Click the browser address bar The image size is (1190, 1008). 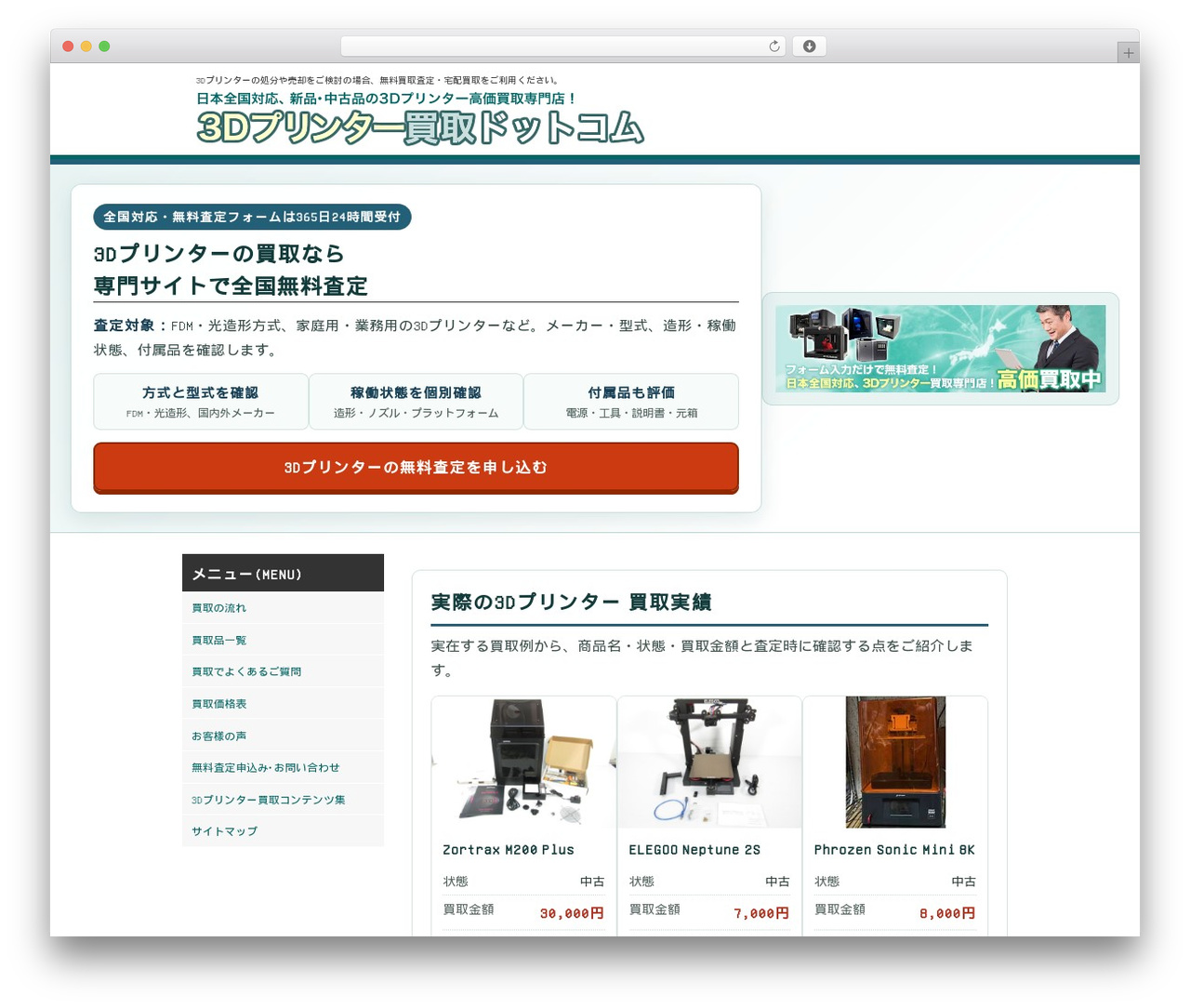562,46
